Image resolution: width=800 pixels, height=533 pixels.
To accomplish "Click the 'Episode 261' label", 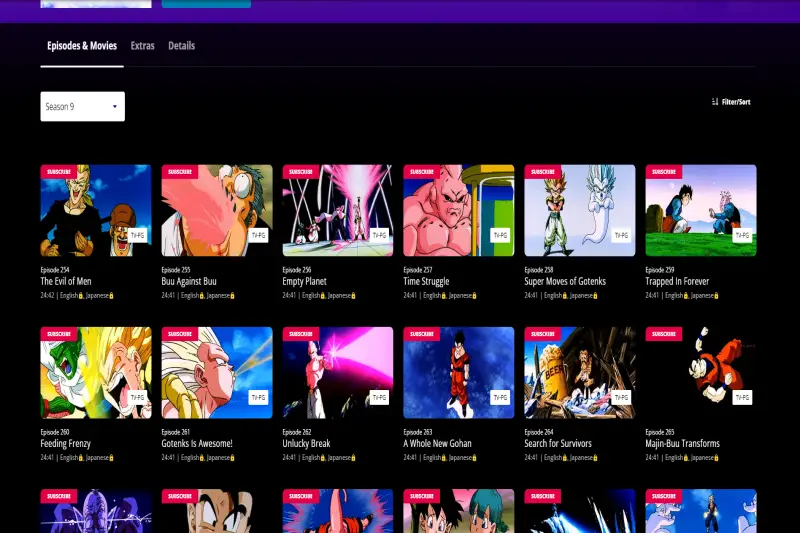I will point(176,432).
